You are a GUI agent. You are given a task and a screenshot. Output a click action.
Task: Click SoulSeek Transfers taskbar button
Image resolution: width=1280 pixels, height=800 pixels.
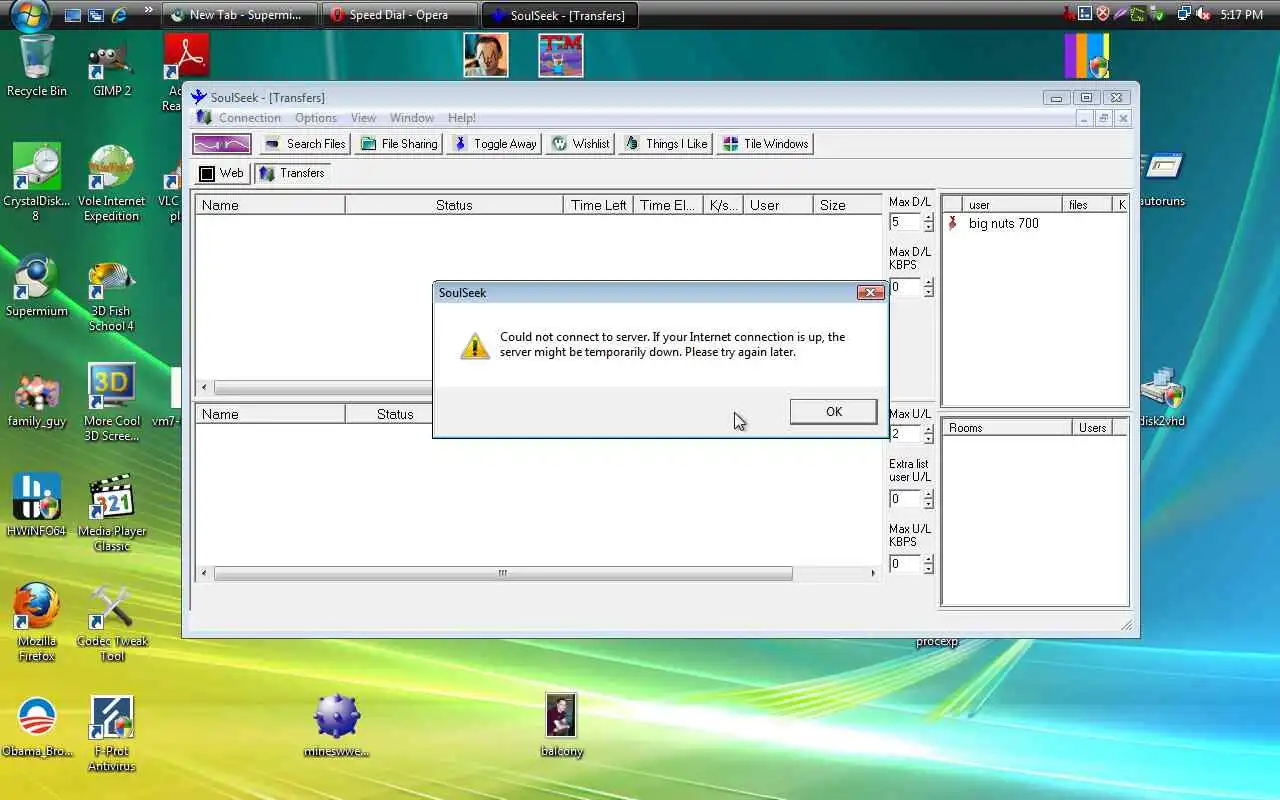[x=559, y=15]
